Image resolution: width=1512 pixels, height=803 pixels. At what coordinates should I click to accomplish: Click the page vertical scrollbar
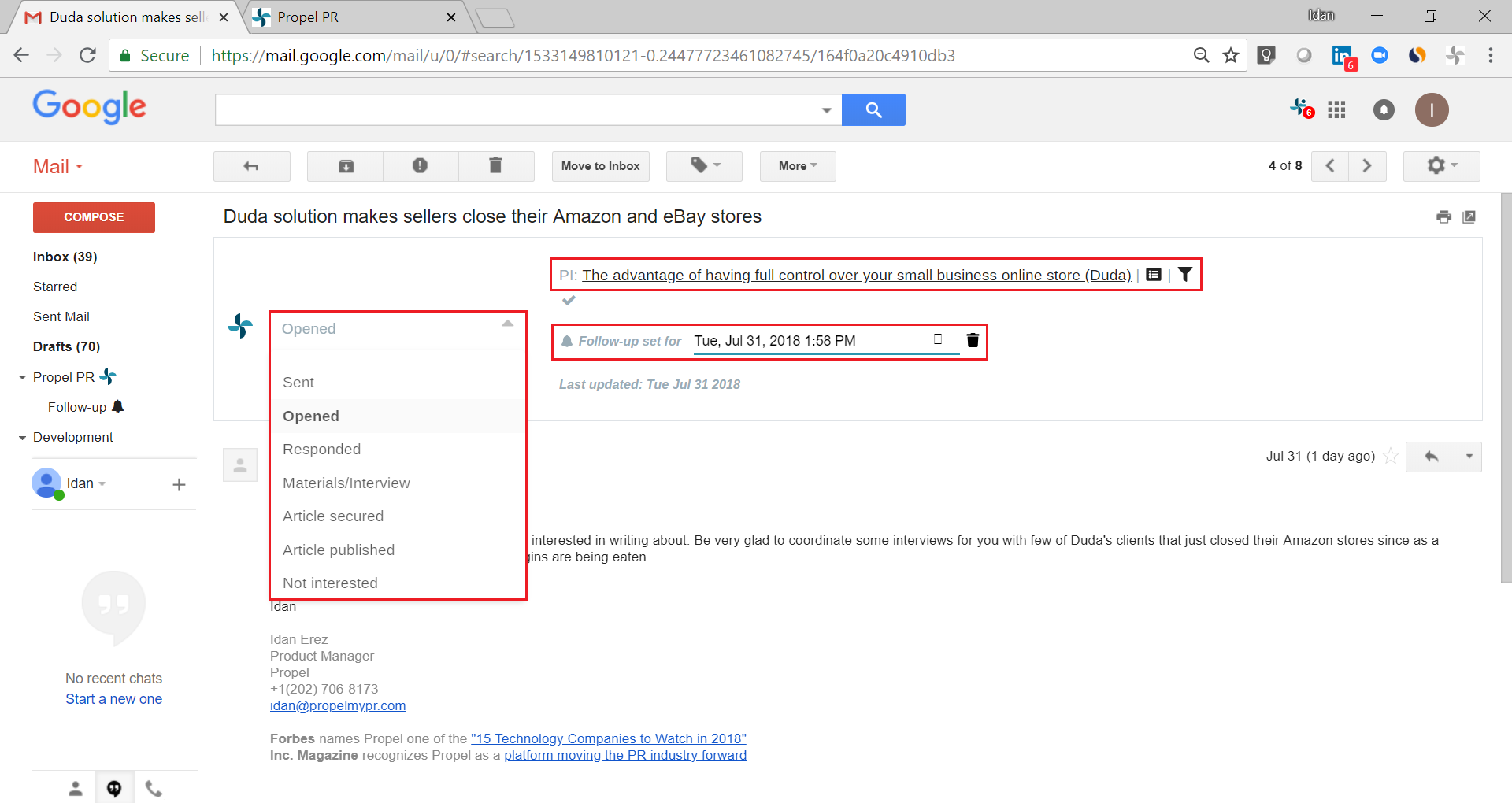coord(1506,387)
